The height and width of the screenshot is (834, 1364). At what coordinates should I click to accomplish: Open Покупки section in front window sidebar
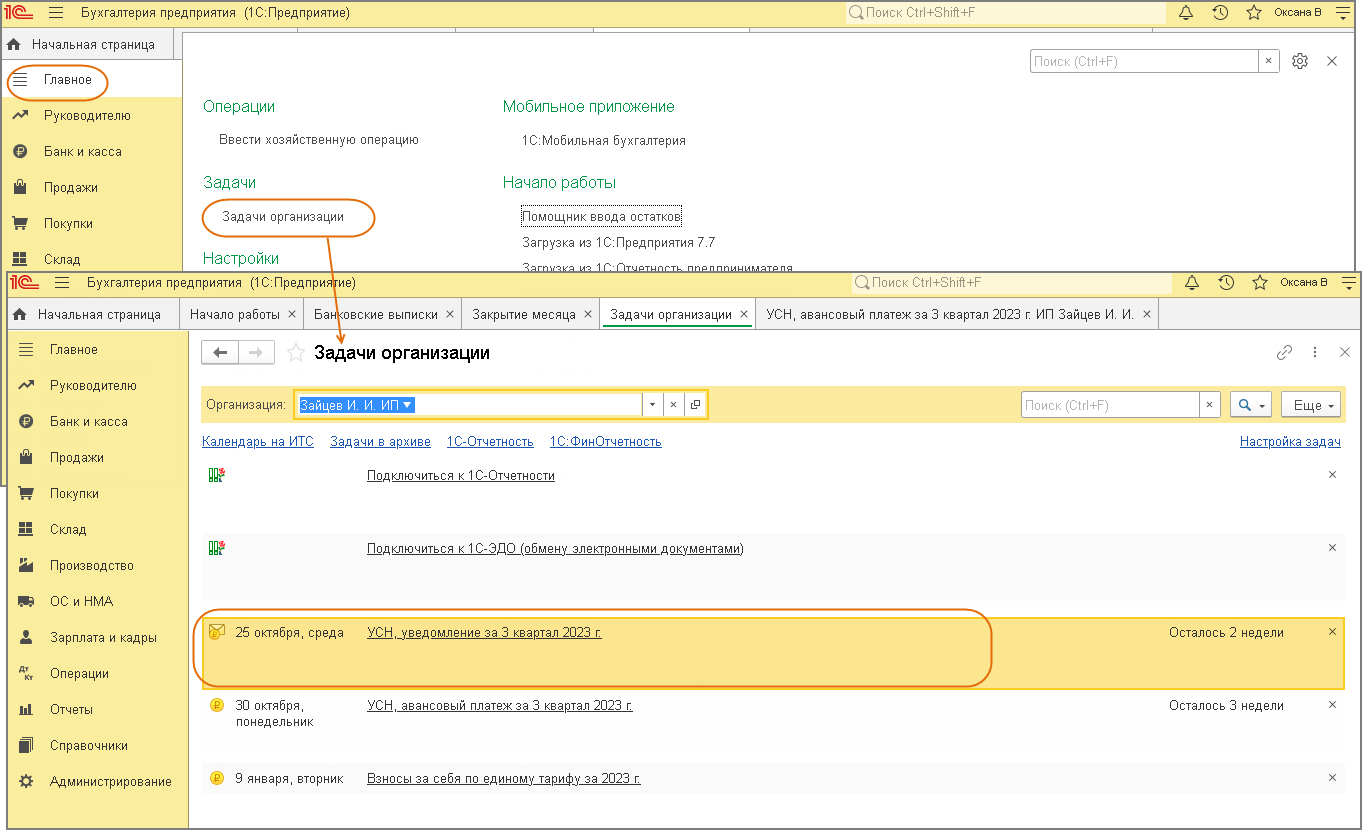click(74, 494)
